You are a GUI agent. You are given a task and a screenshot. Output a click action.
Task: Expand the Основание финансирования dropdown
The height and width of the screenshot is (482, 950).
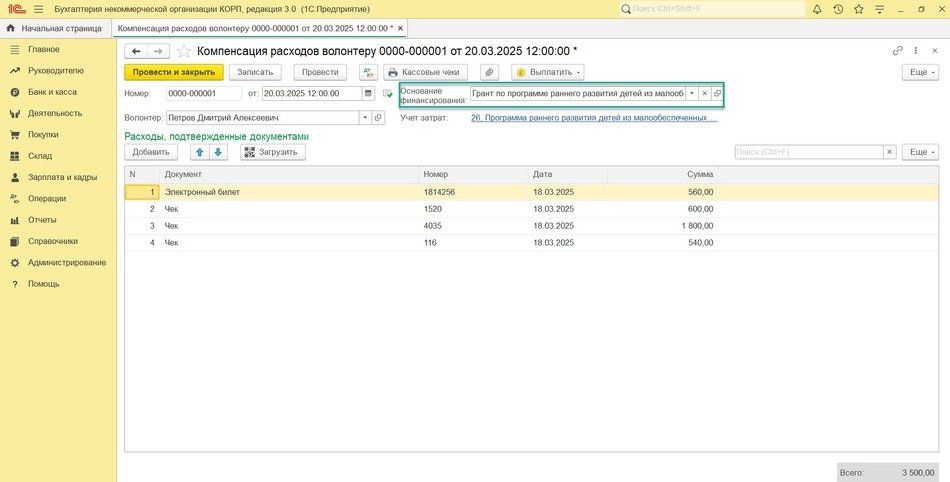(x=691, y=93)
